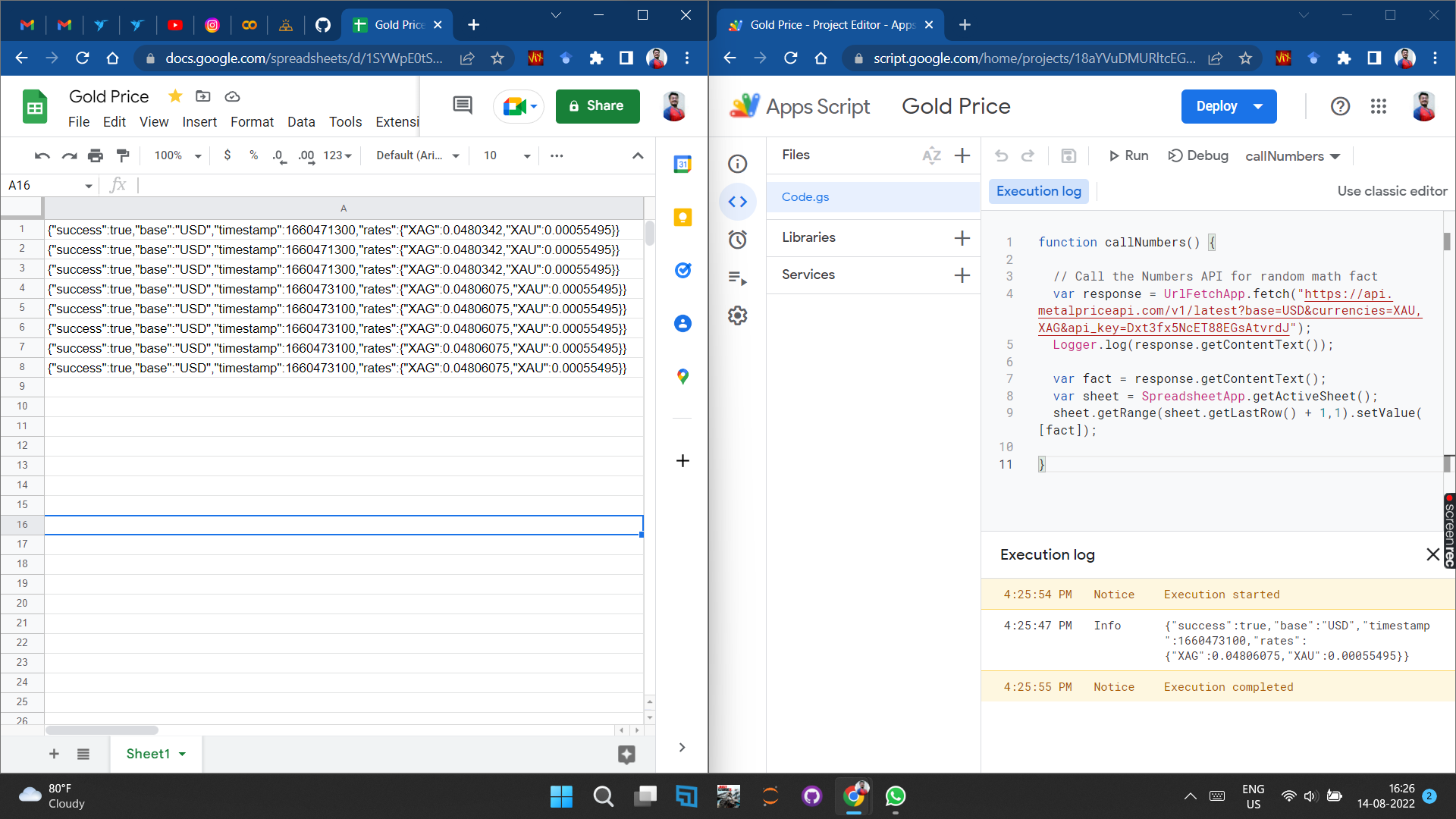Open Google Maps side panel
Viewport: 1456px width, 819px height.
click(682, 376)
